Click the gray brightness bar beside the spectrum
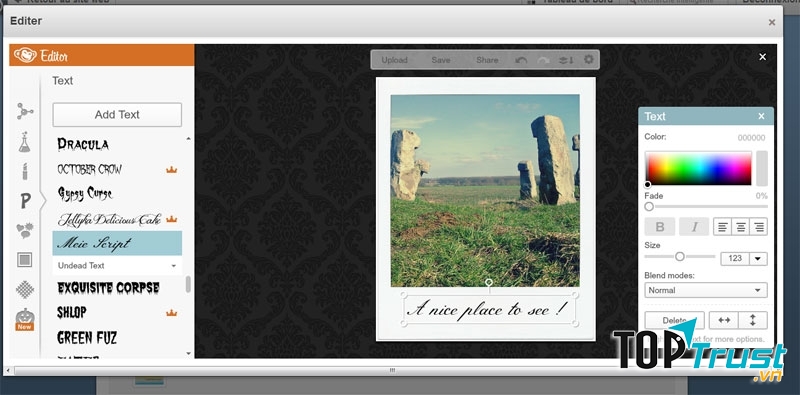This screenshot has height=395, width=800. click(762, 168)
